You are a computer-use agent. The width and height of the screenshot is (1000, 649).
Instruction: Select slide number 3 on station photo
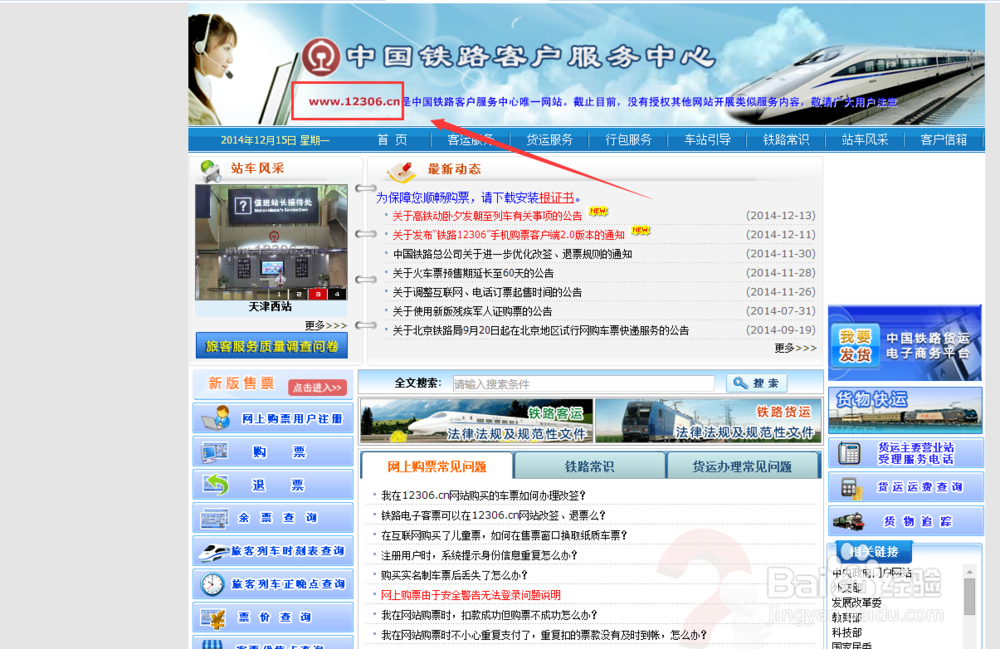point(317,294)
